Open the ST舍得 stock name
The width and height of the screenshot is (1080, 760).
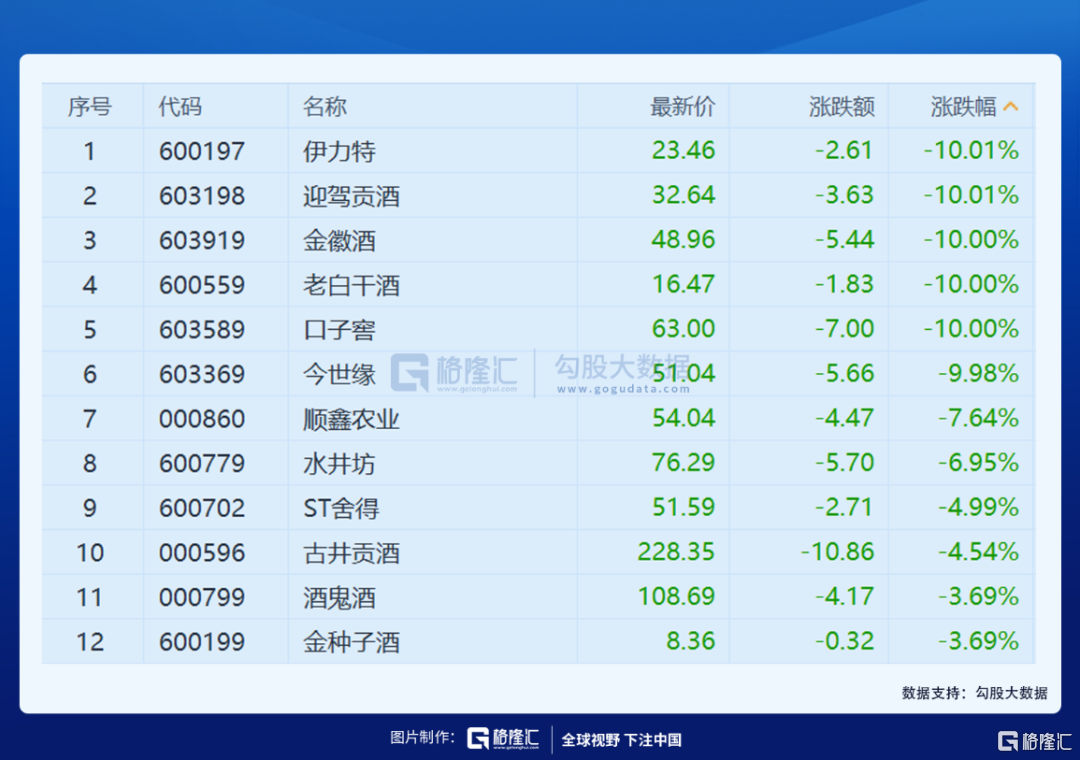pos(341,509)
